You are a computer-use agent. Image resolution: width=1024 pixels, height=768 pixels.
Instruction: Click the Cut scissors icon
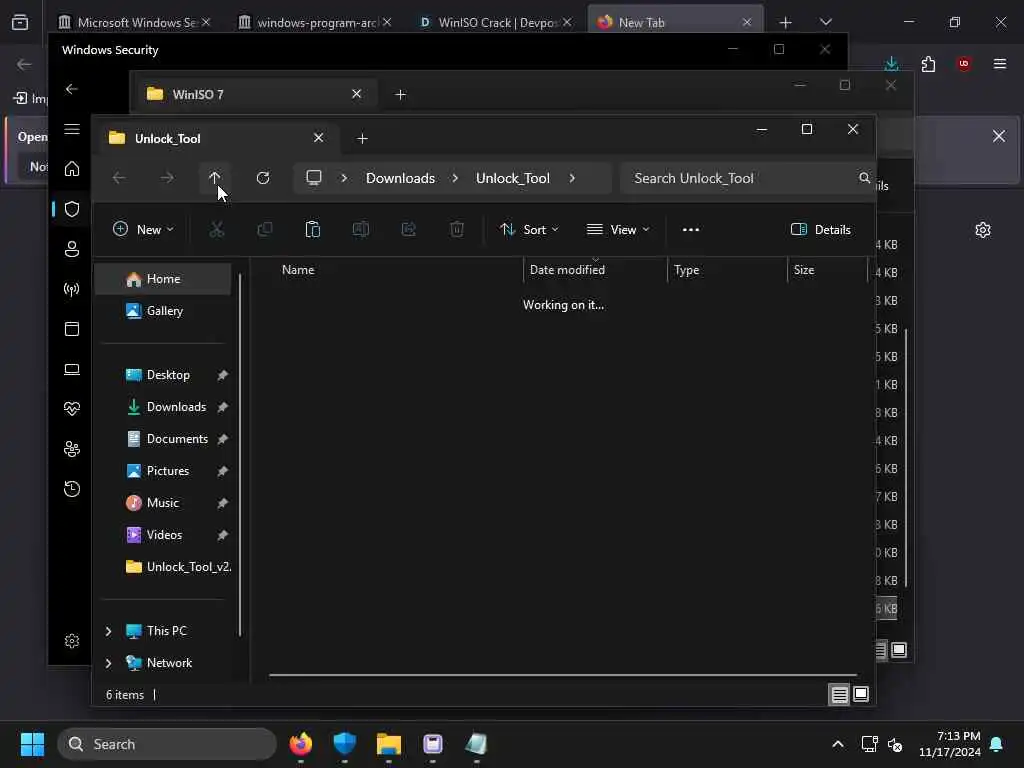(x=216, y=229)
